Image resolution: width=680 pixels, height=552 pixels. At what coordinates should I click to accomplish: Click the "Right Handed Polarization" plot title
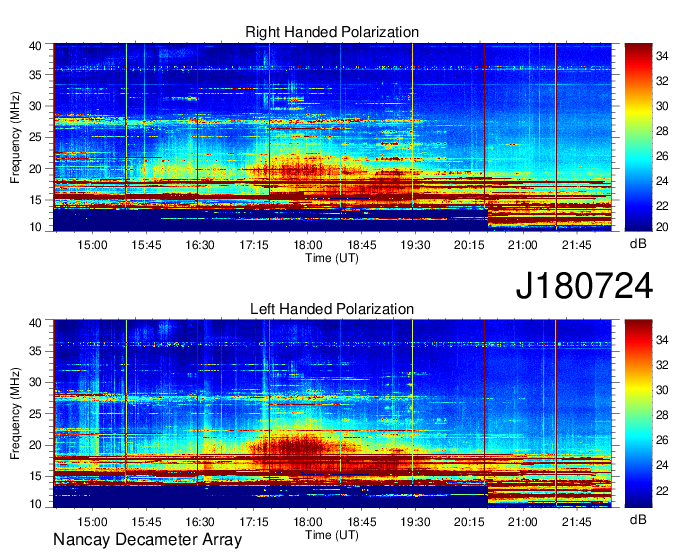pyautogui.click(x=332, y=32)
